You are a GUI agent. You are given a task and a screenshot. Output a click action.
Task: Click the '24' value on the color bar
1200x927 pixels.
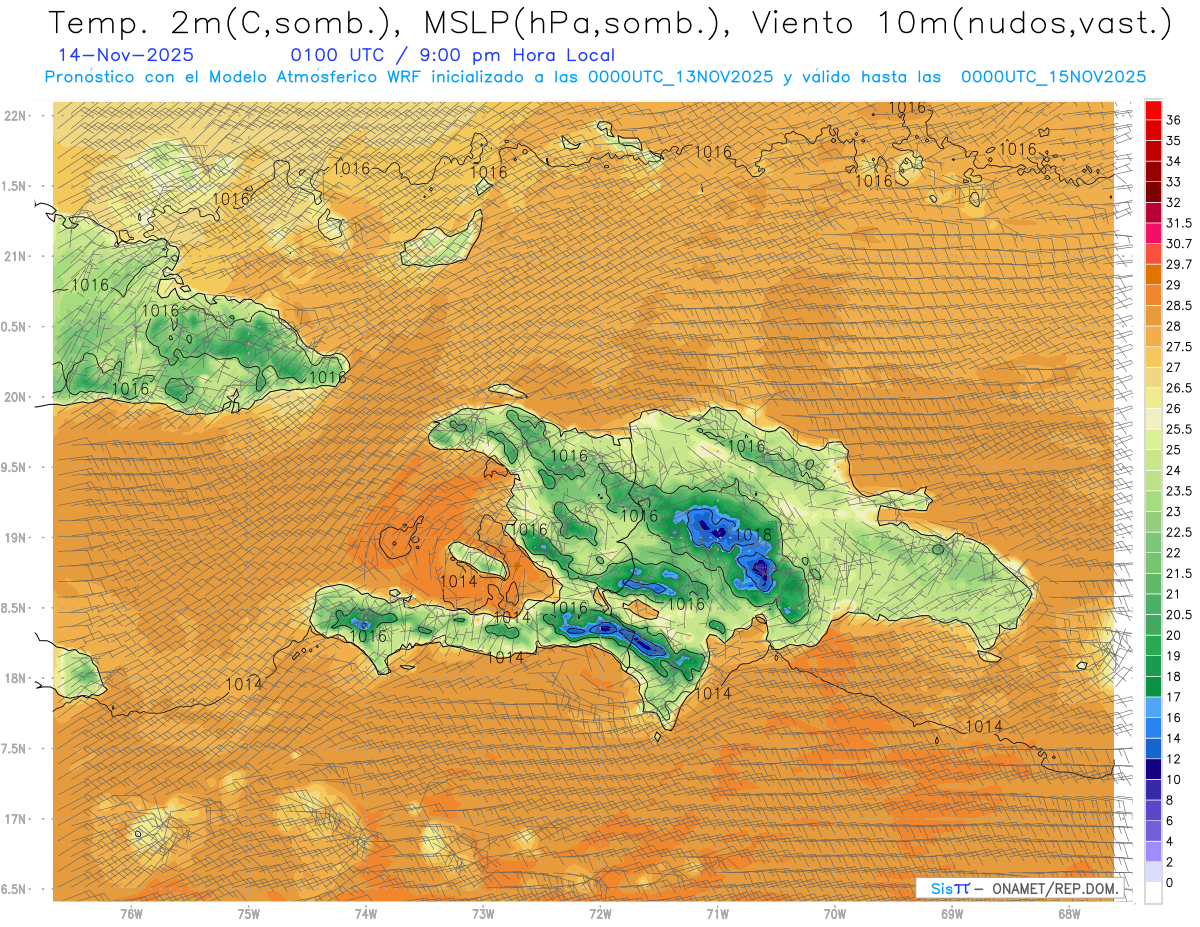1173,470
